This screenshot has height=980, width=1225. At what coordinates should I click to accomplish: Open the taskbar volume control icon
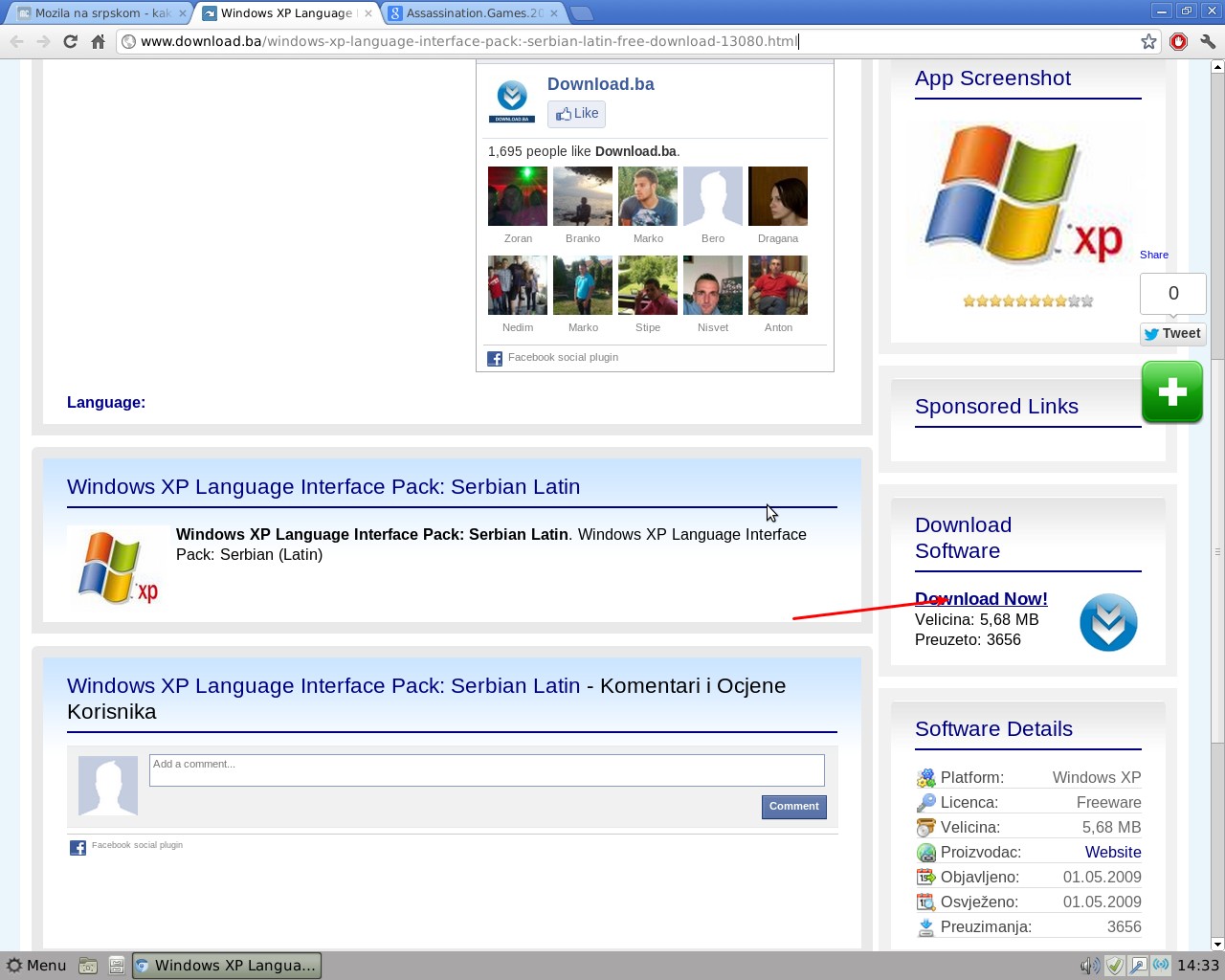(x=1090, y=966)
